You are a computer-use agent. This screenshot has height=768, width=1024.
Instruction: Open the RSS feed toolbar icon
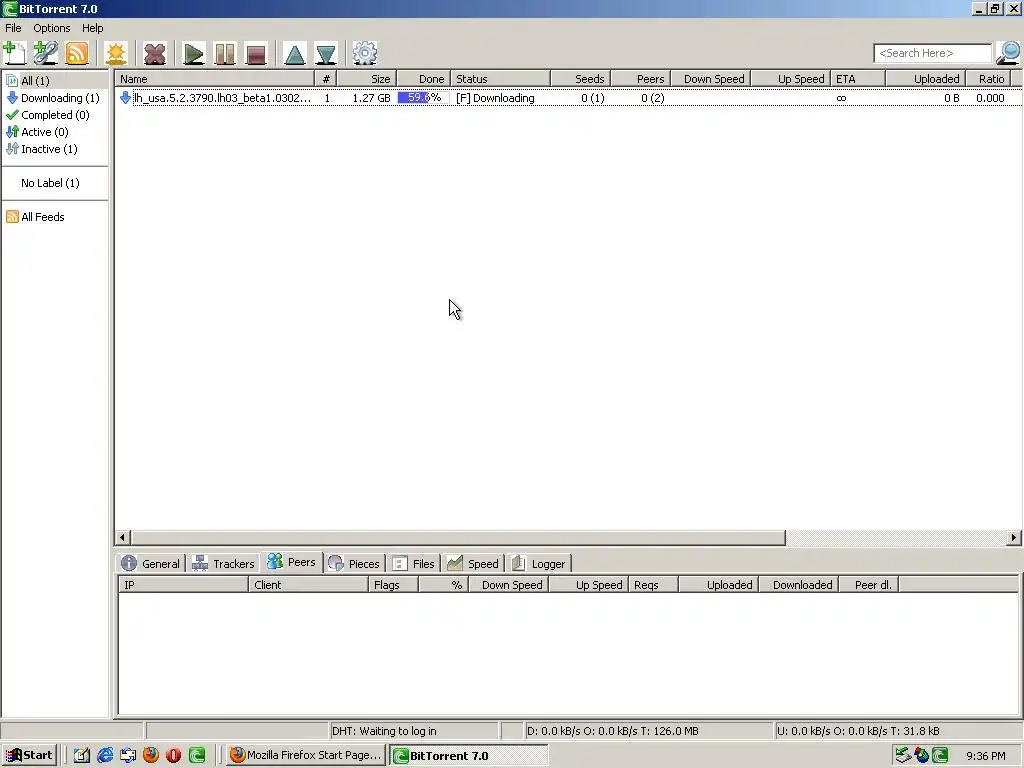76,53
